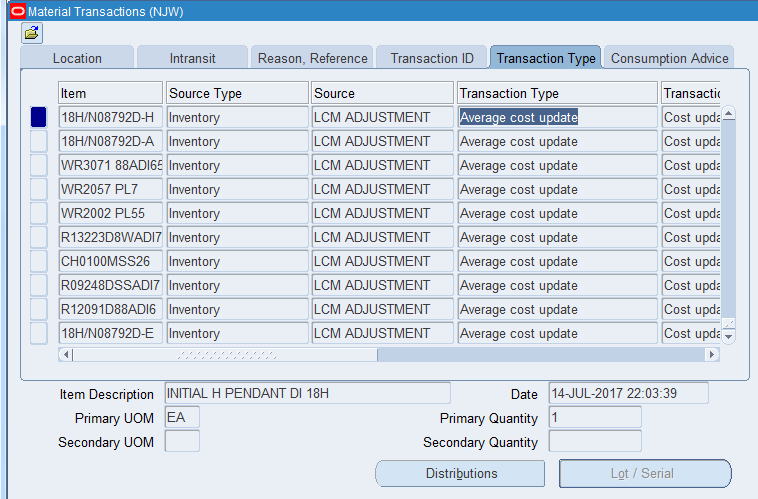This screenshot has height=499, width=758.
Task: Open the Consumption Advice tab
Action: (670, 58)
